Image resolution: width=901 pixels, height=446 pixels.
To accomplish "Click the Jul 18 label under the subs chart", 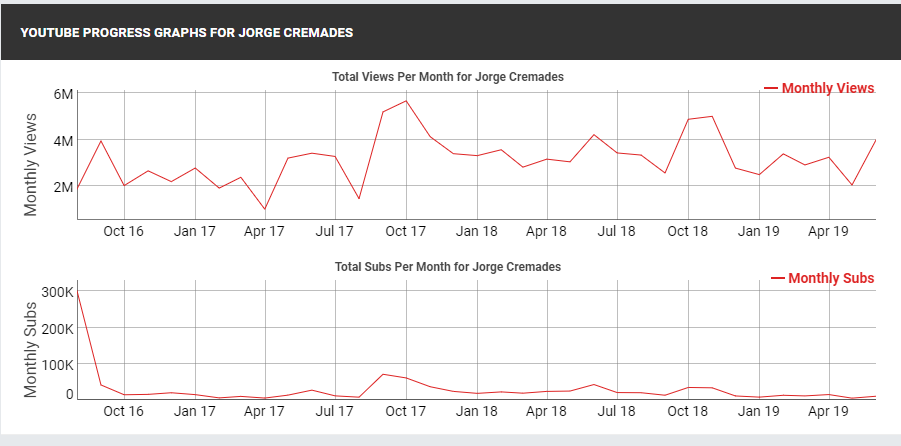I will coord(617,410).
